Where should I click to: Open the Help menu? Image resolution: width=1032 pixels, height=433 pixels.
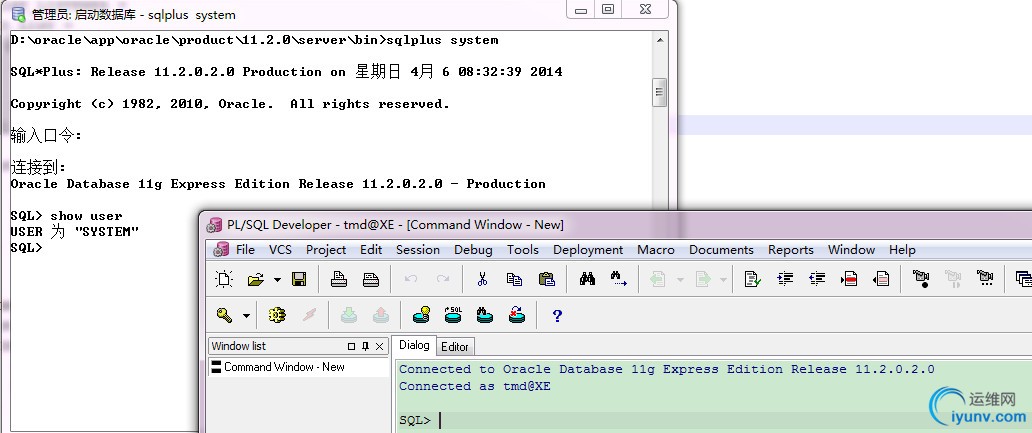click(x=902, y=250)
